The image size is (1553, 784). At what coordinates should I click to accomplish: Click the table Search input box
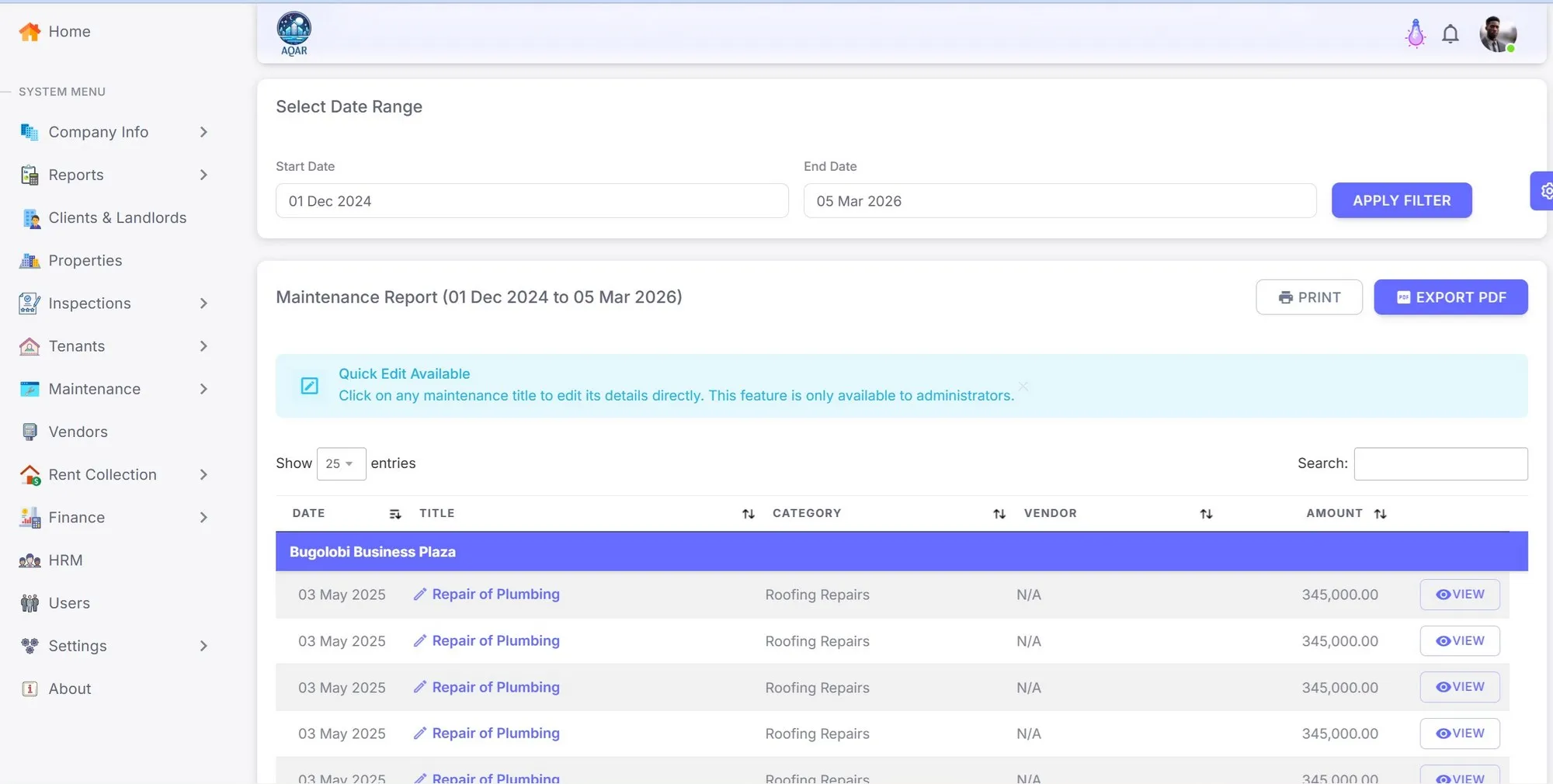1440,463
